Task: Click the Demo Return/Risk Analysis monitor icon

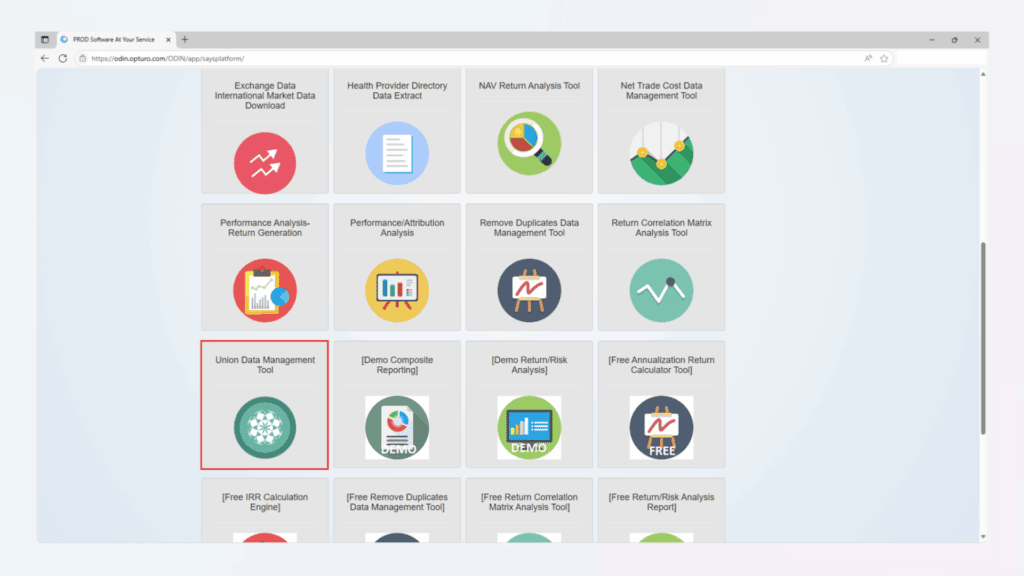Action: coord(529,428)
